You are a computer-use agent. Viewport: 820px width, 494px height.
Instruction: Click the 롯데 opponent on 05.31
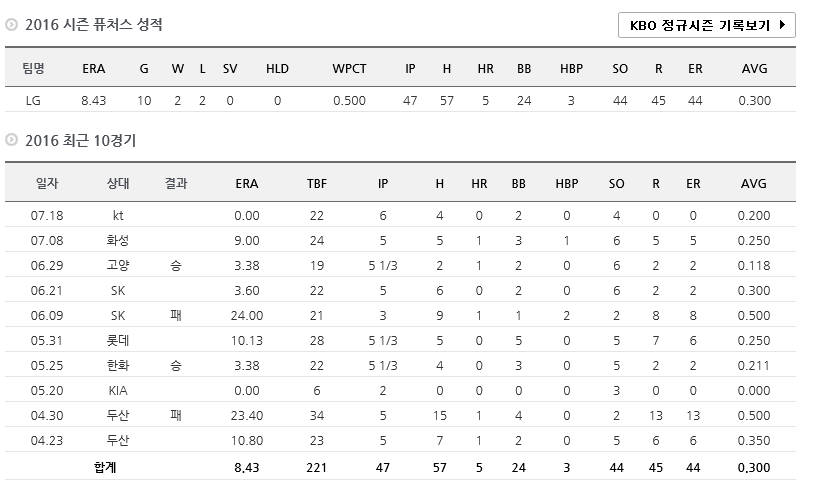pos(118,340)
